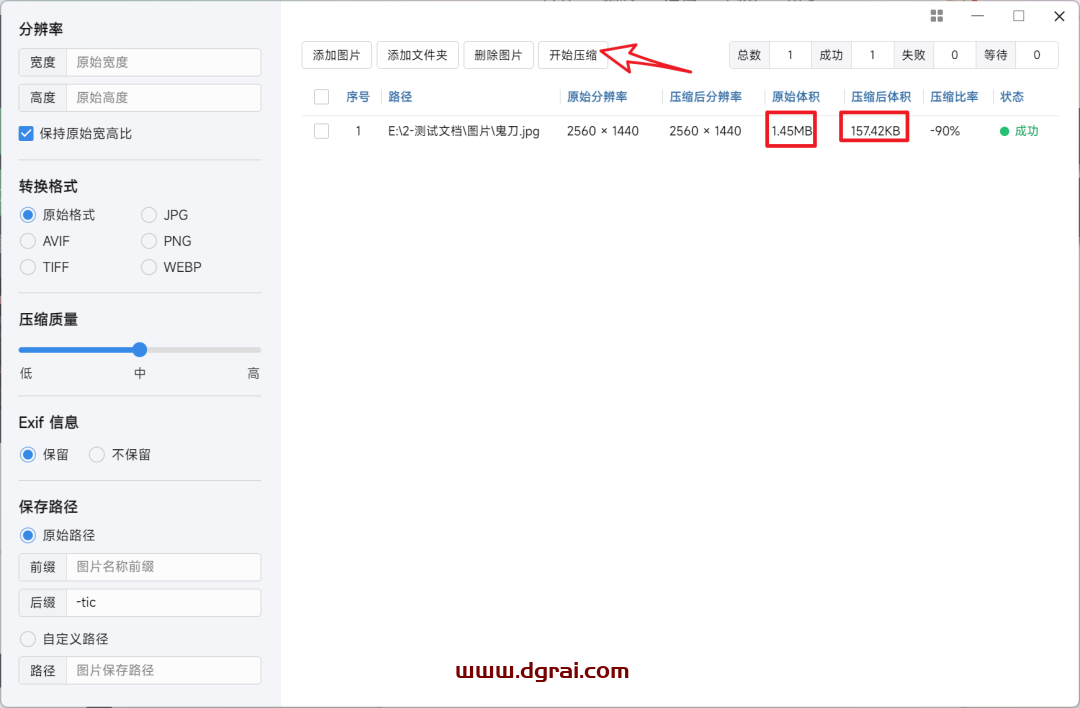Choose AVIF conversion format
1080x708 pixels.
tap(28, 241)
